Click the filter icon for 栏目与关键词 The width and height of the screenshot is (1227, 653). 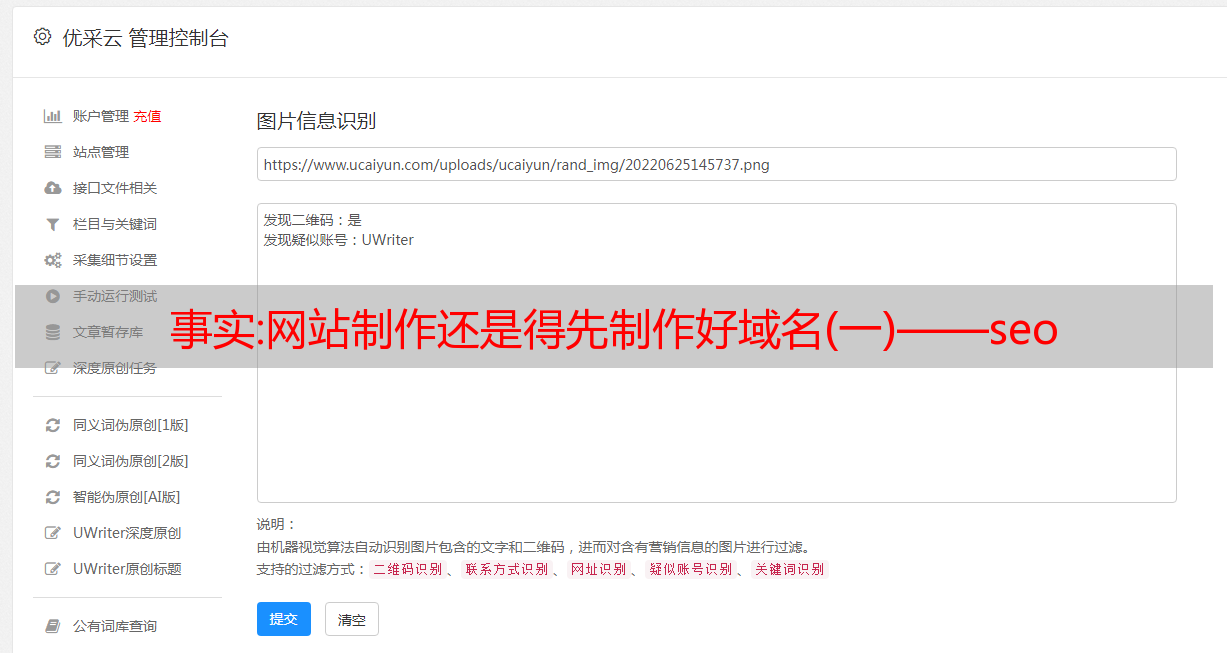coord(53,224)
